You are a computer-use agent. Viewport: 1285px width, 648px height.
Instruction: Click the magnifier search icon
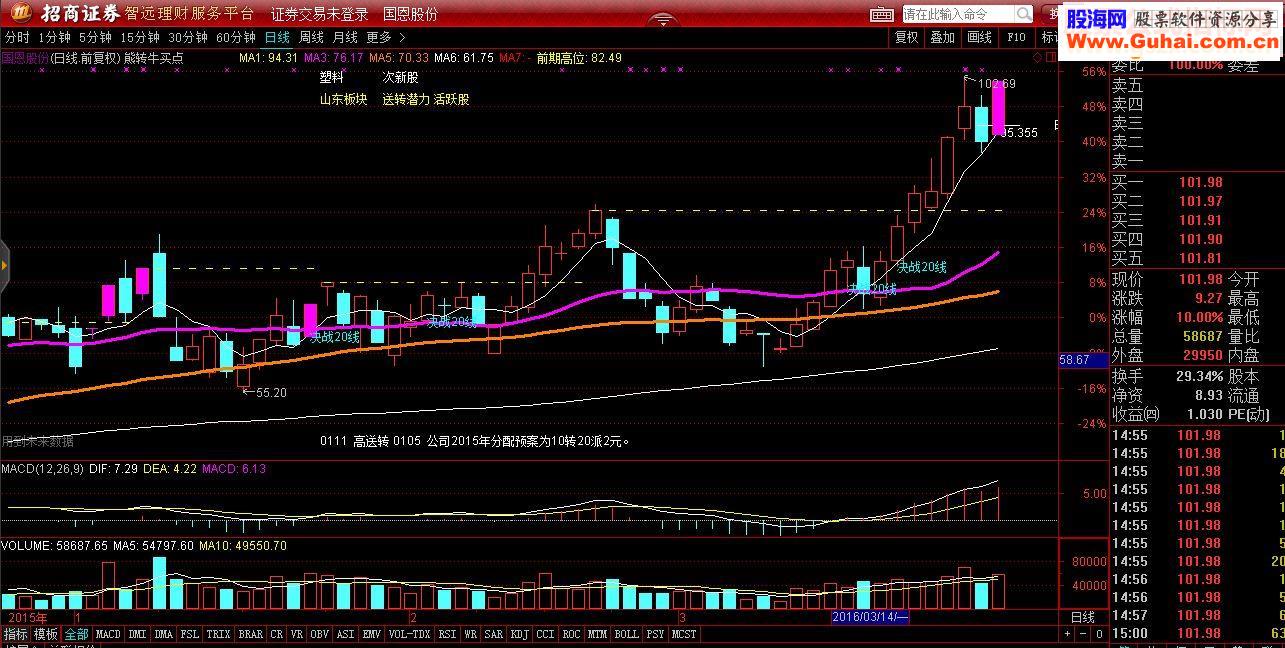pos(1024,14)
